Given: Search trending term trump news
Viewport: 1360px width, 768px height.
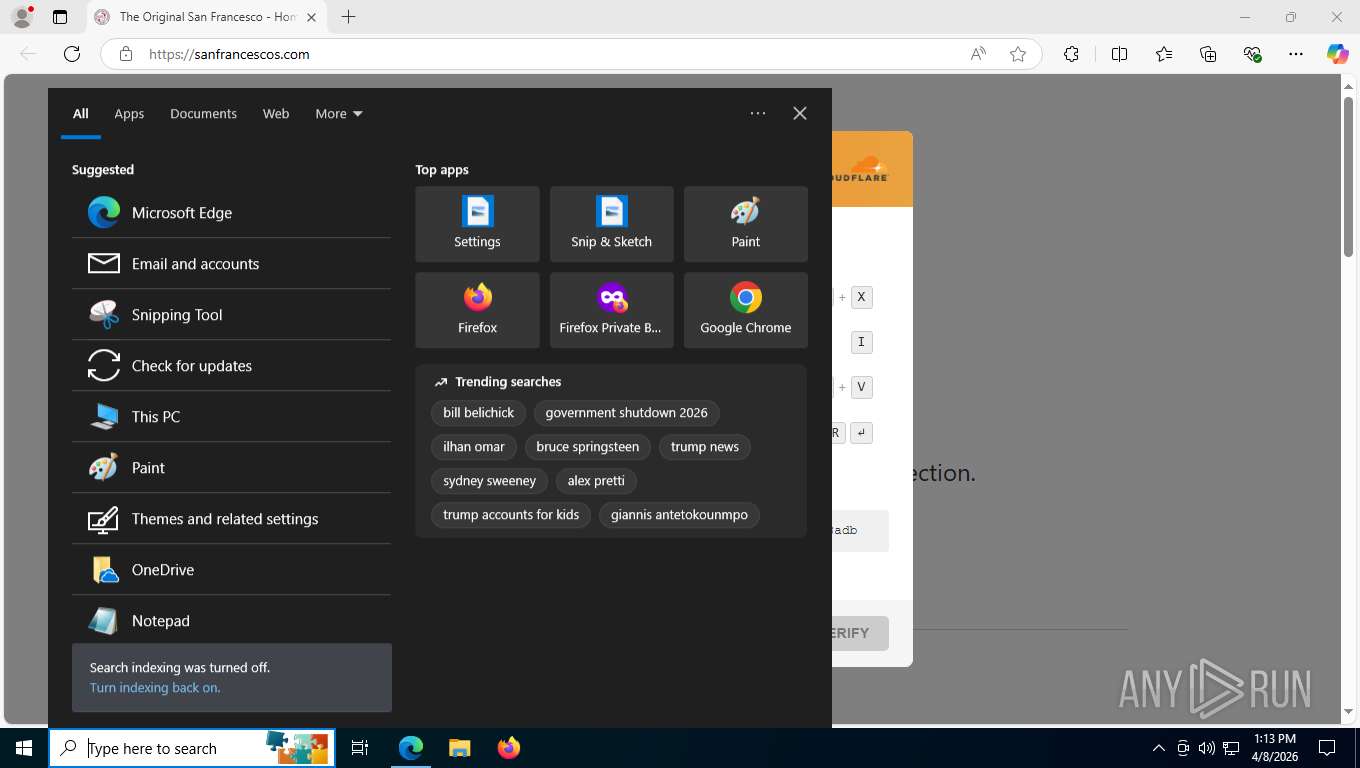Looking at the screenshot, I should (705, 447).
